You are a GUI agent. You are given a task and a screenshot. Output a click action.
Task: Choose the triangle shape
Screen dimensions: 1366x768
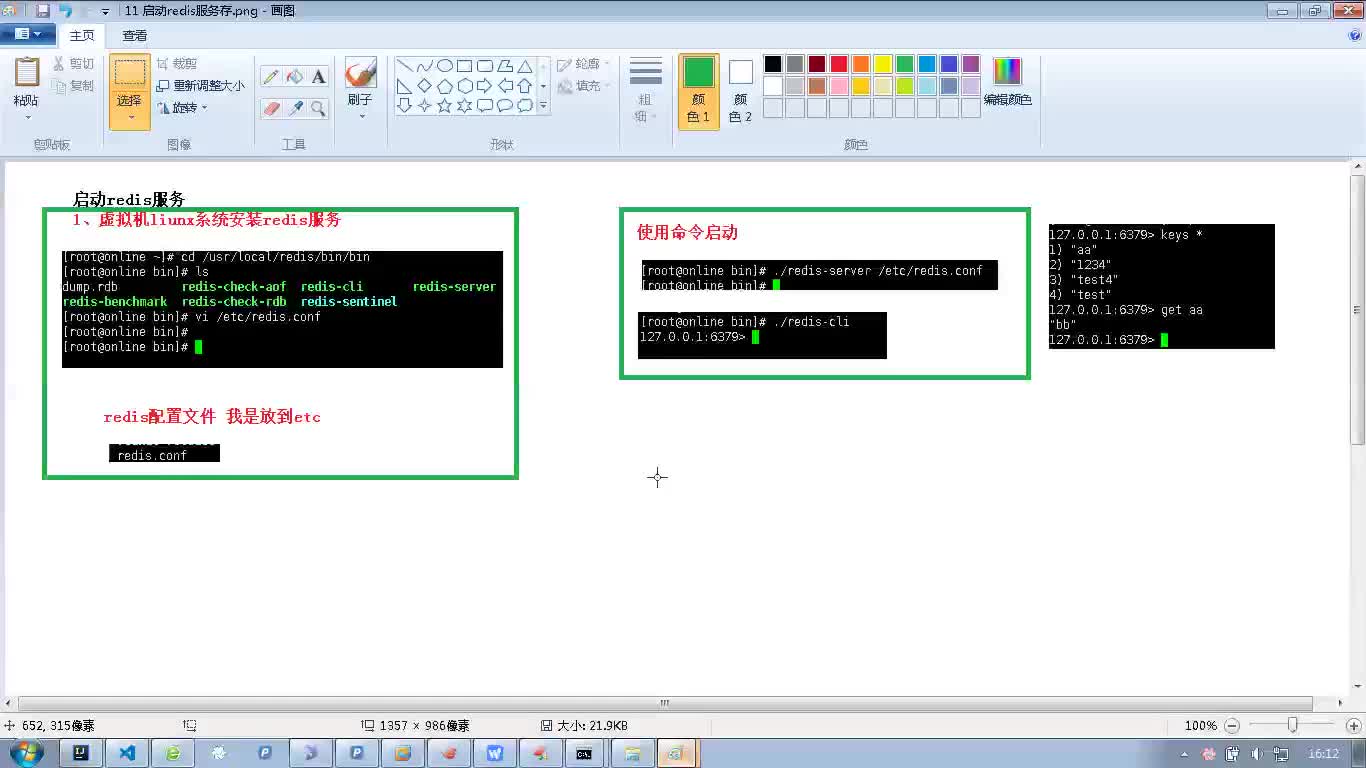[525, 66]
